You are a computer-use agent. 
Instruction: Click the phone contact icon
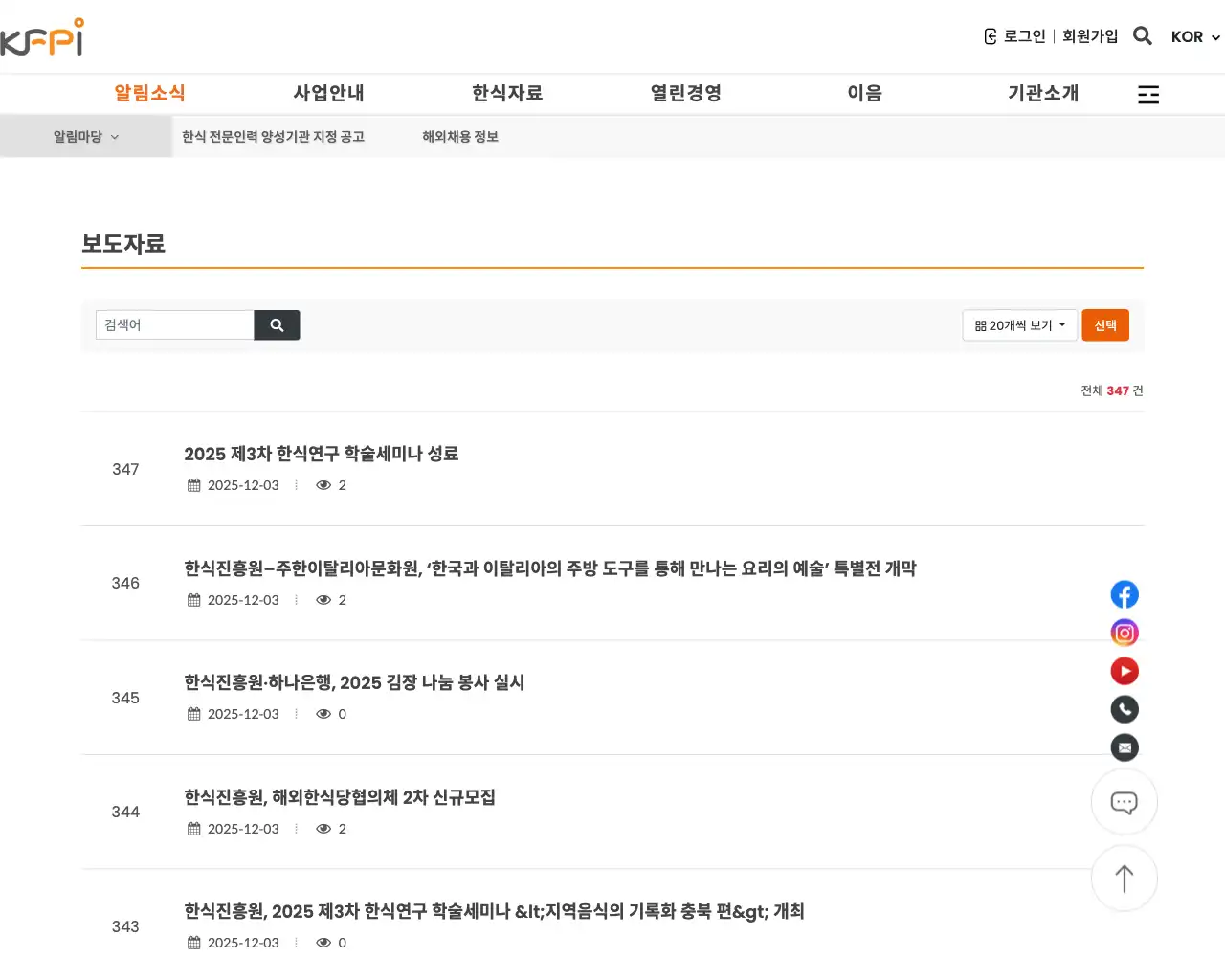pos(1125,709)
